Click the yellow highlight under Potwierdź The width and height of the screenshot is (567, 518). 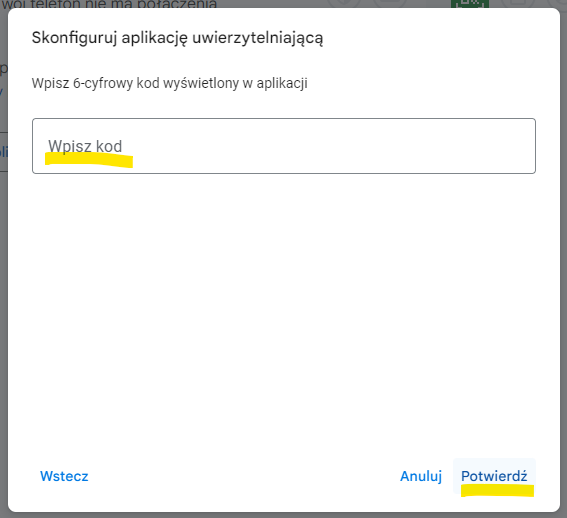tap(497, 491)
